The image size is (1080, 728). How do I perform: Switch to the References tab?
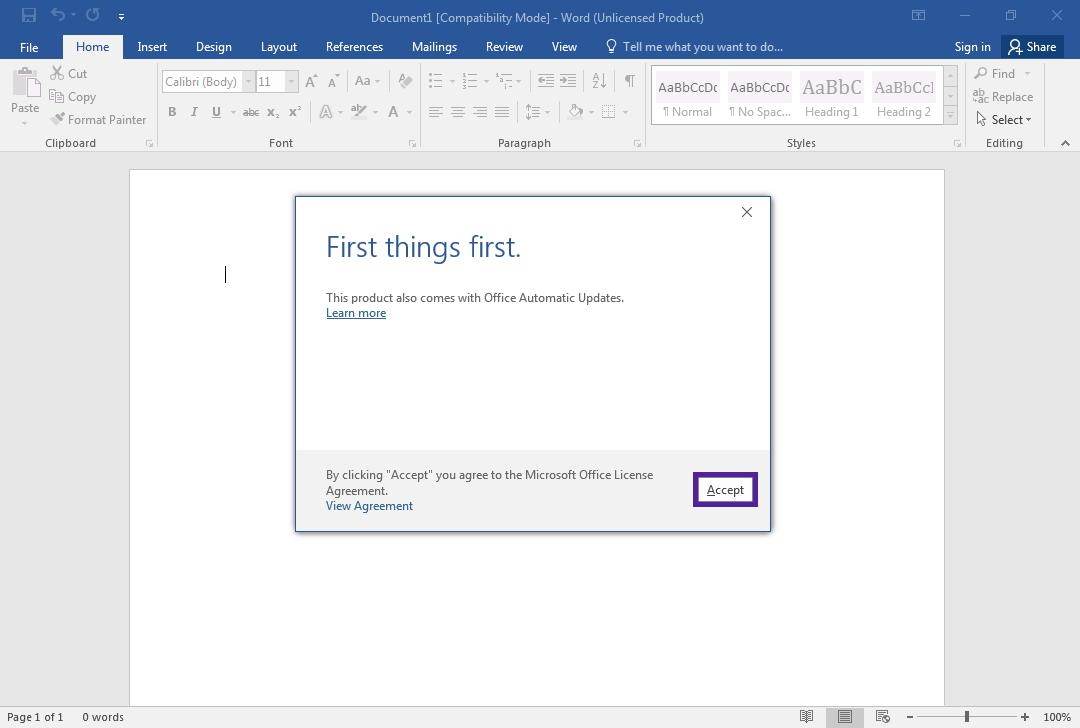[354, 47]
